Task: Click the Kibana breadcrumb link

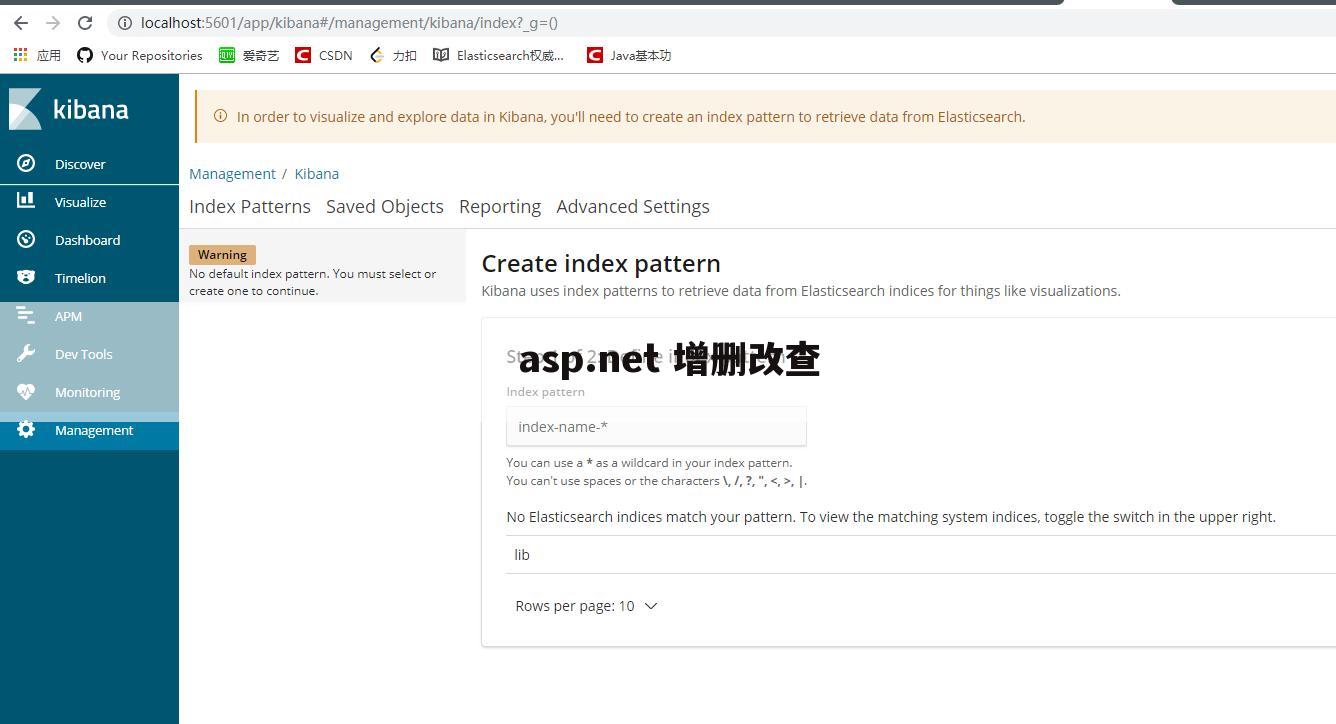Action: tap(317, 173)
